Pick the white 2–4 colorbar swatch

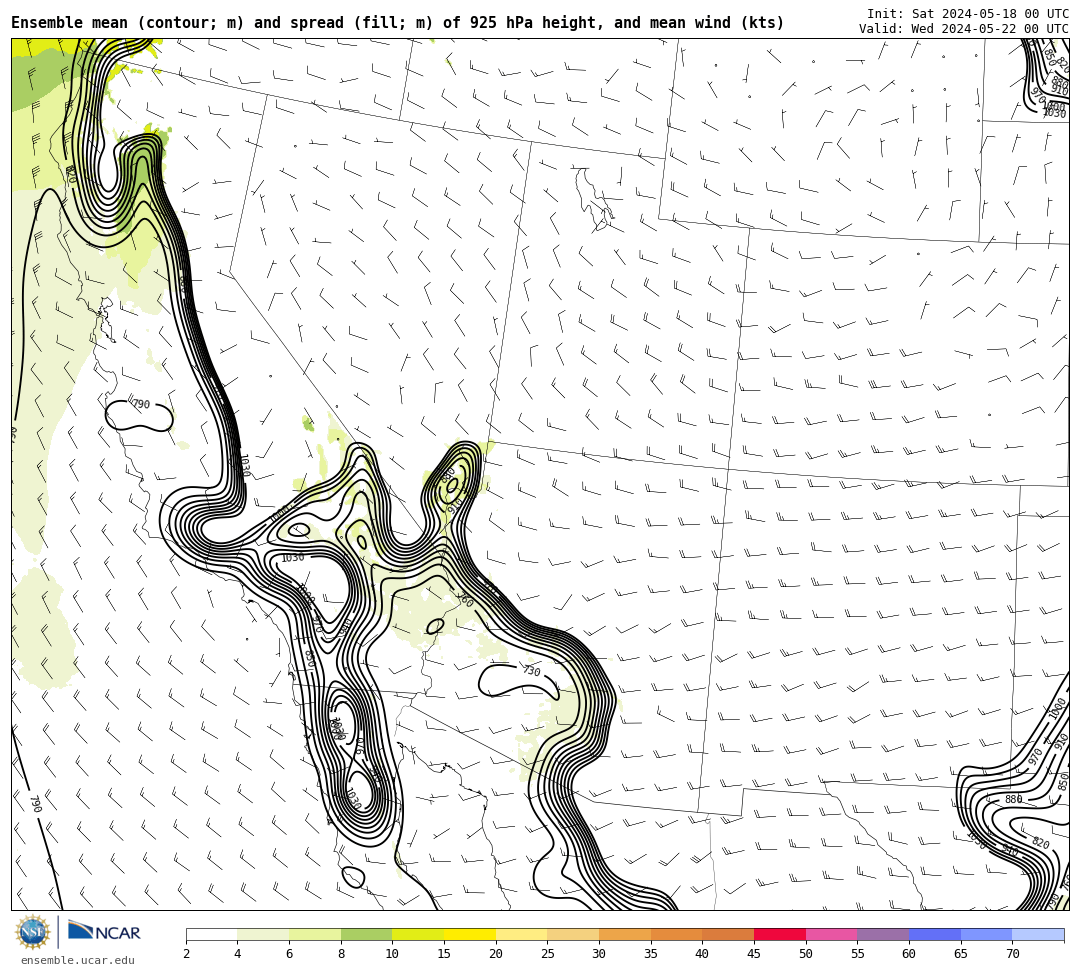coord(211,934)
